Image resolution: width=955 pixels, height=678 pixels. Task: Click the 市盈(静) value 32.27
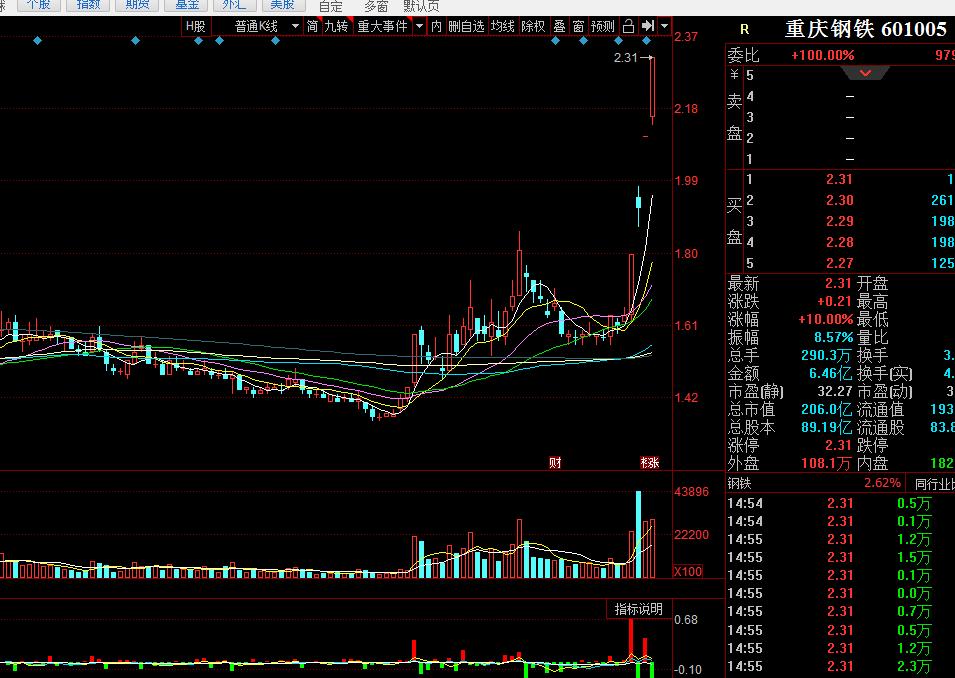click(x=835, y=391)
